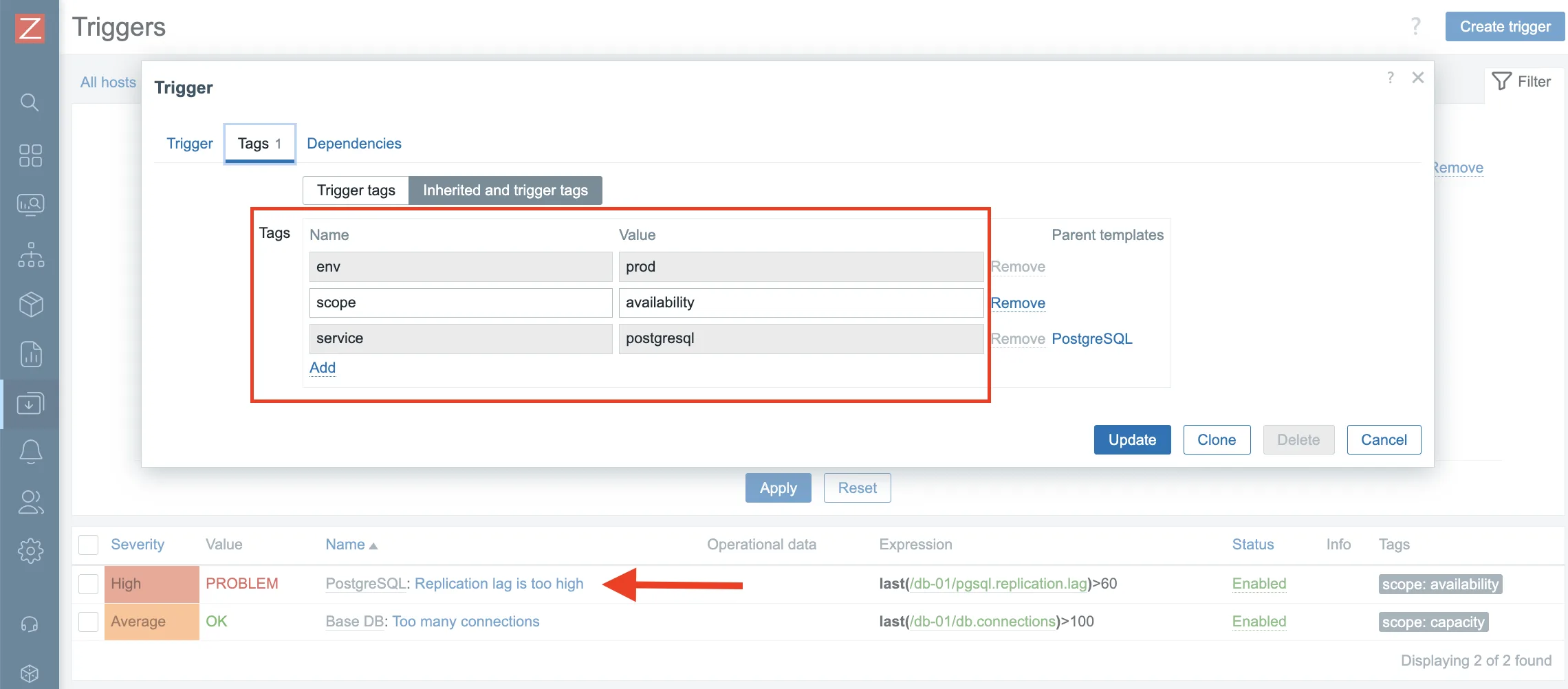Switch to the Trigger tab
1568x689 pixels.
[x=190, y=144]
